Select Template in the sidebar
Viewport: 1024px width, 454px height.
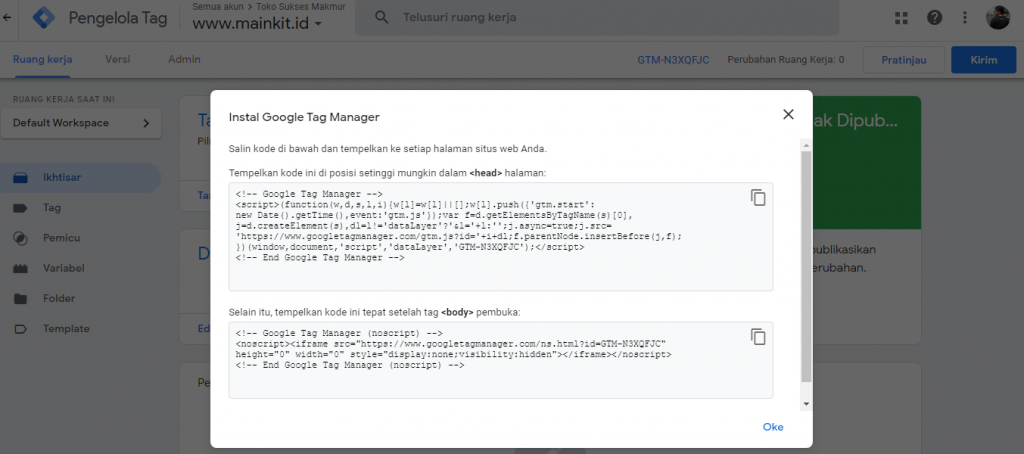pos(66,329)
